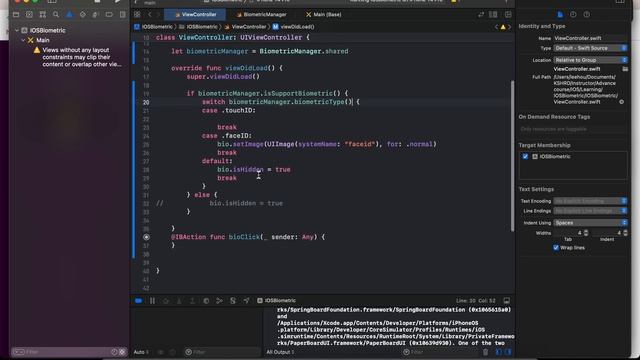The height and width of the screenshot is (360, 640).
Task: Click IOSBiometric project in the jump bar
Action: (x=154, y=27)
